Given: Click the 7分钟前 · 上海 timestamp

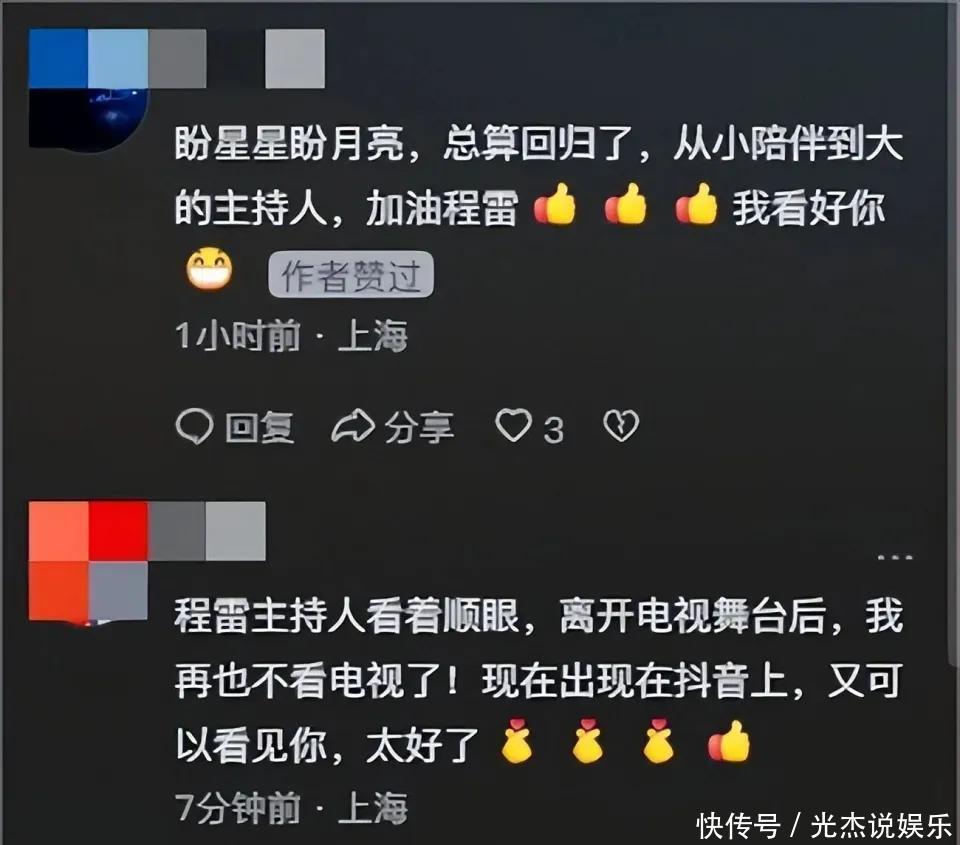Looking at the screenshot, I should pyautogui.click(x=291, y=807).
